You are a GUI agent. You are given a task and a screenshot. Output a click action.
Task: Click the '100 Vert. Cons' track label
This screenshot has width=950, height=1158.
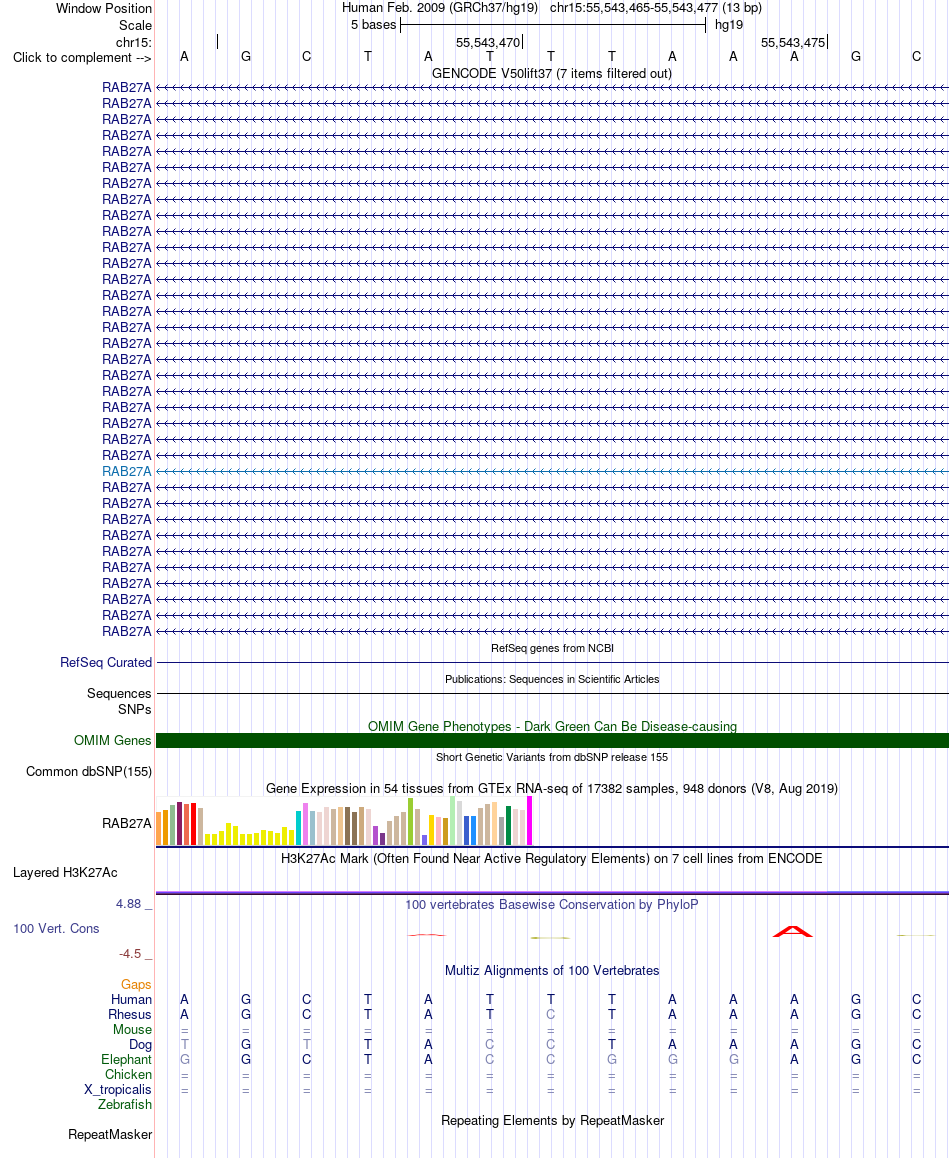tap(56, 928)
